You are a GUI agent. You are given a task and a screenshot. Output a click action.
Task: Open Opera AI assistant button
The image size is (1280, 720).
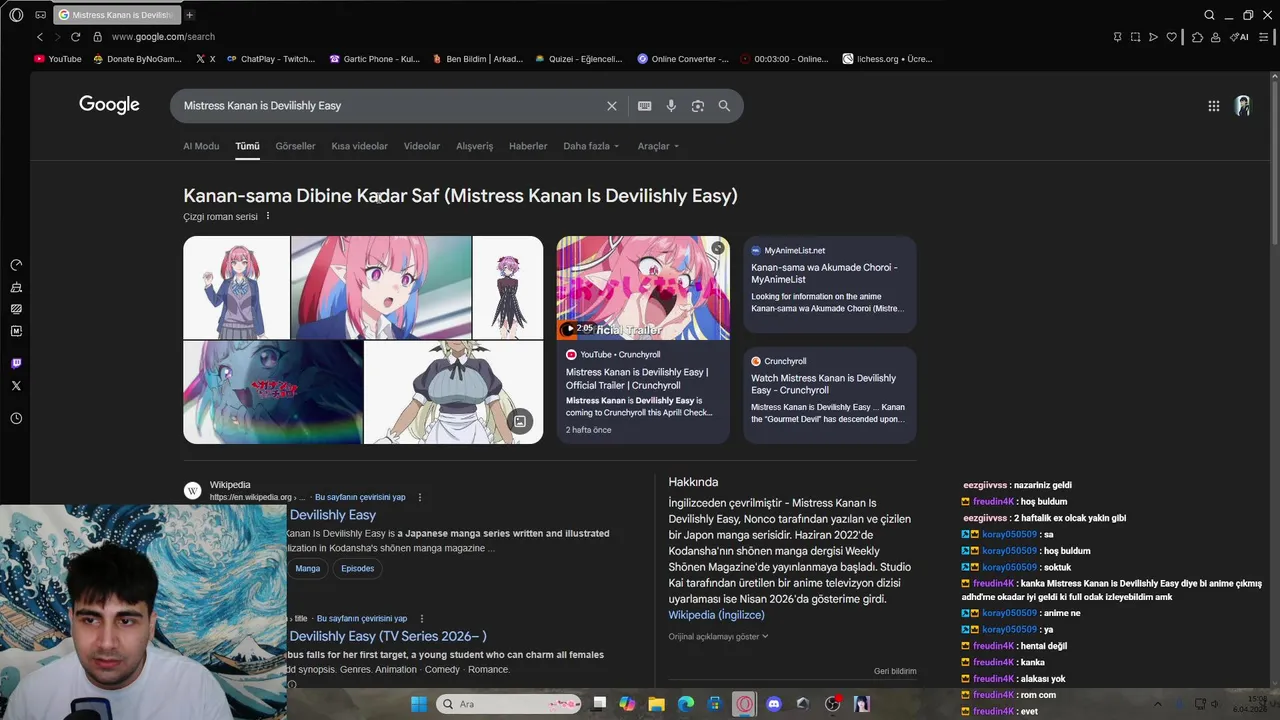(1239, 37)
